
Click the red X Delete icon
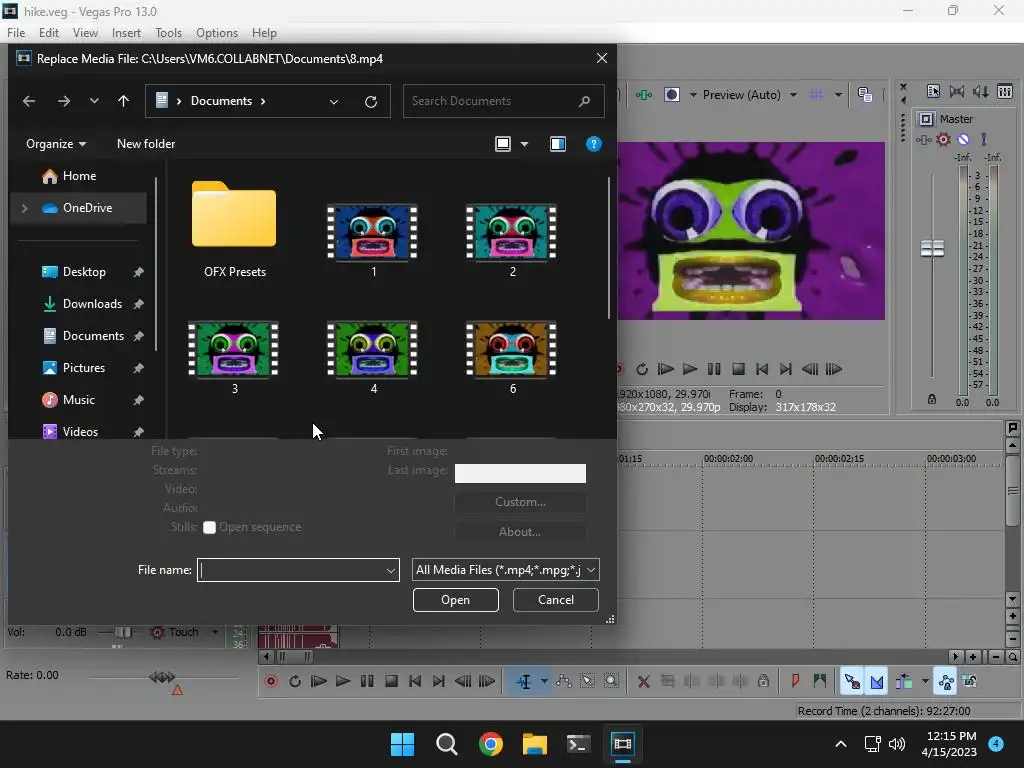pos(644,681)
